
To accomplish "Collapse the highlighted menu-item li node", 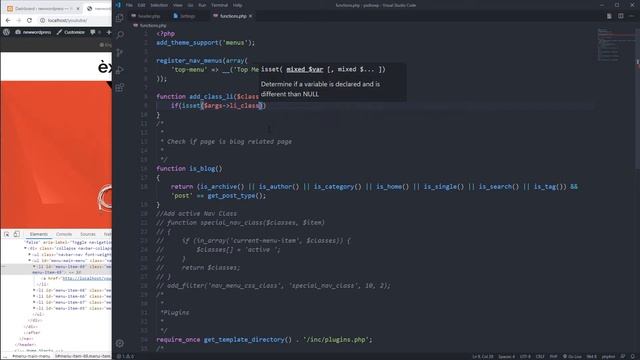I will [x=34, y=267].
